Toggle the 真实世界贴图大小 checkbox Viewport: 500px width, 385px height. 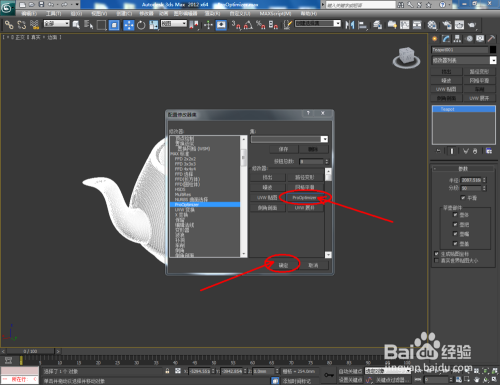coord(436,260)
